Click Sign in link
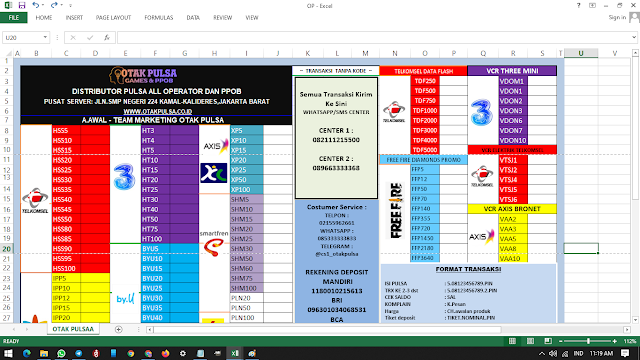This screenshot has width=640, height=360. pos(617,17)
